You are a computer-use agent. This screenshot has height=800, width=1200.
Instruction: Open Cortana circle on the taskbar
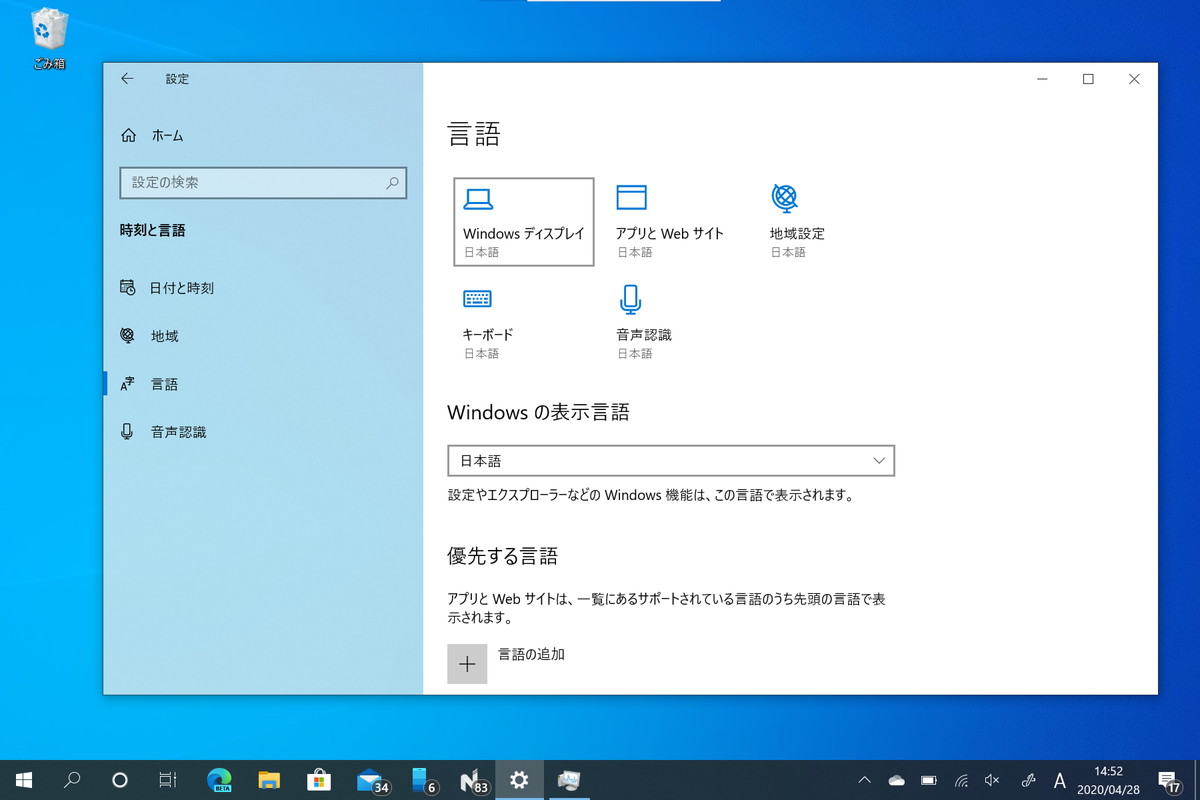(120, 780)
